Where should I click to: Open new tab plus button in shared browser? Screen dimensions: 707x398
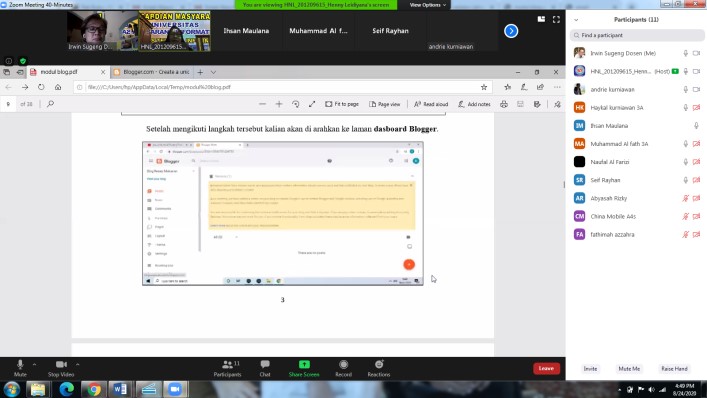200,72
